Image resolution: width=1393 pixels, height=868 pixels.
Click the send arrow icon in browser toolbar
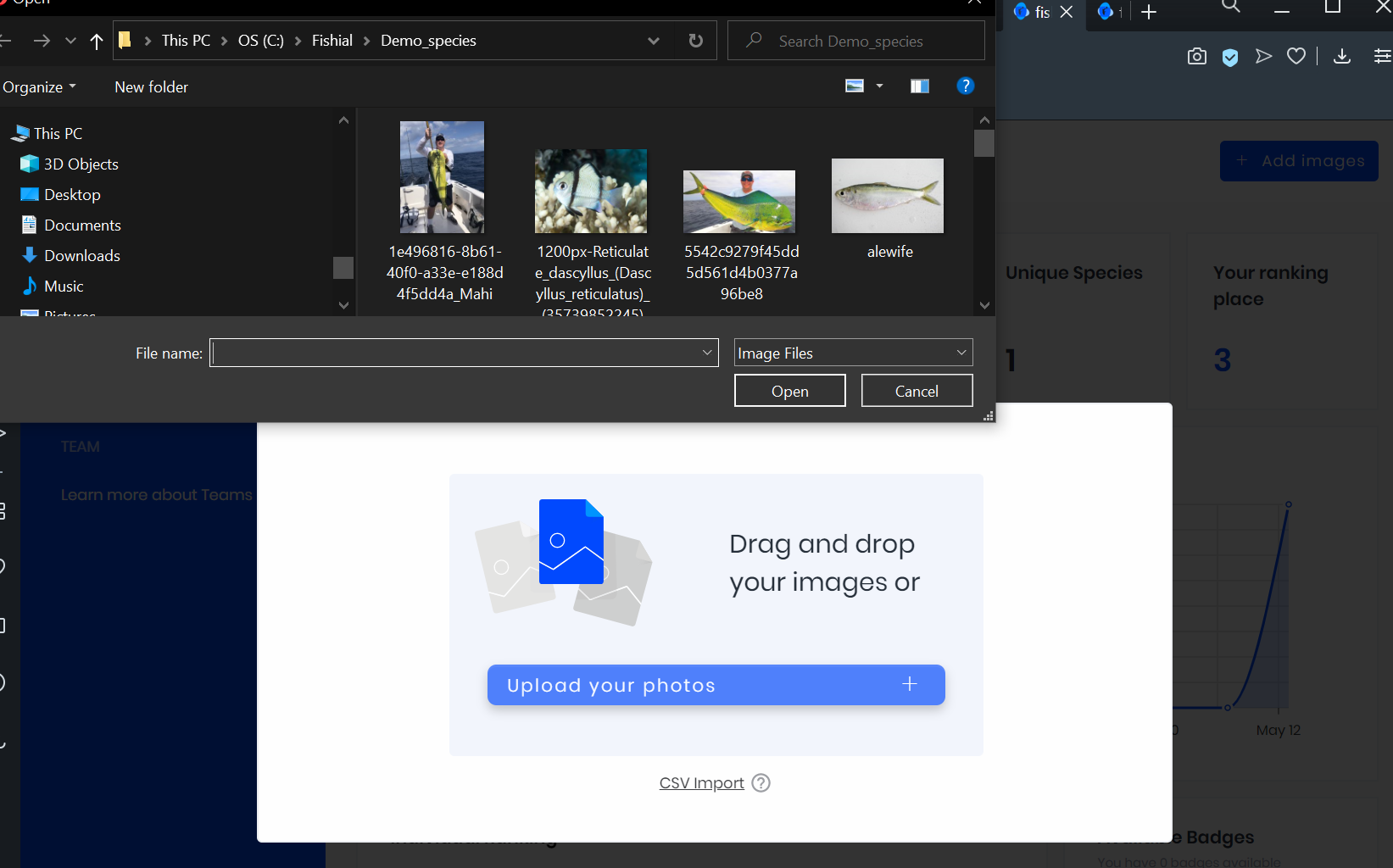[1263, 57]
